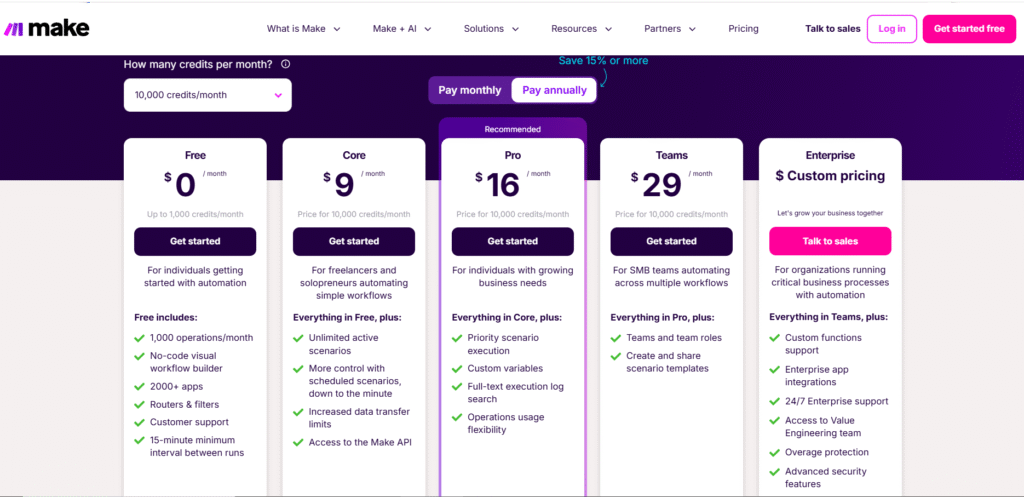Click the checkmark next to 24/7 Enterprise support
This screenshot has height=497, width=1024.
774,402
